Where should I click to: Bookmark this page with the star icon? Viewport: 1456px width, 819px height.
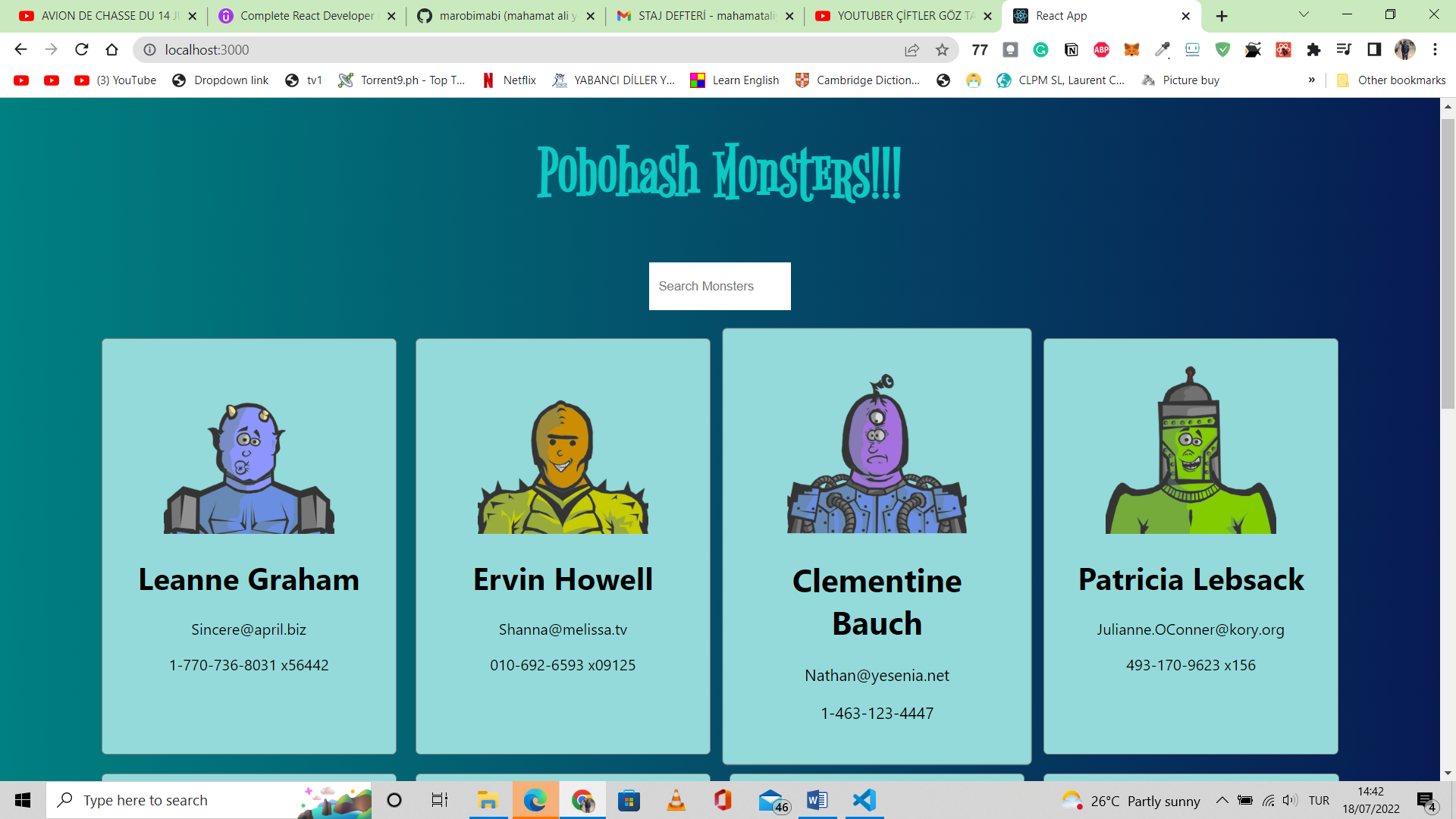click(943, 50)
